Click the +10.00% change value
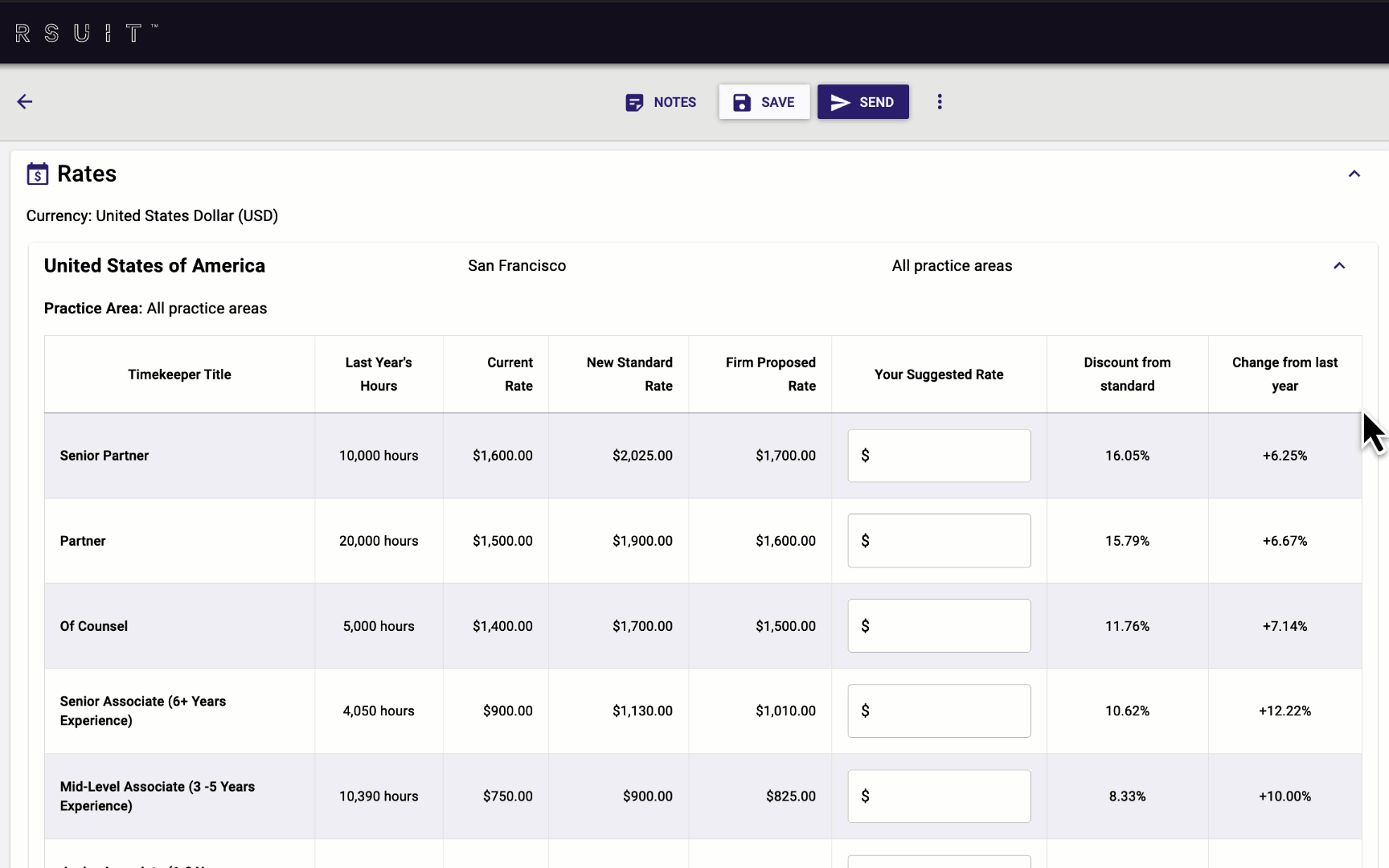 pyautogui.click(x=1285, y=796)
